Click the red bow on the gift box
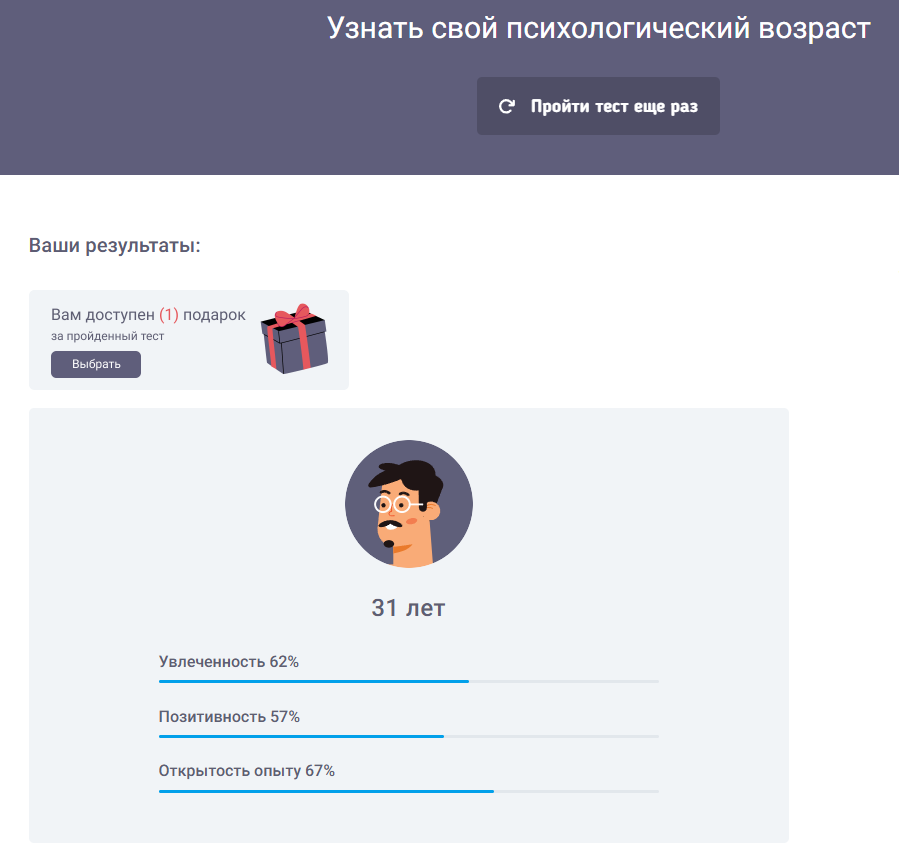 pos(294,315)
